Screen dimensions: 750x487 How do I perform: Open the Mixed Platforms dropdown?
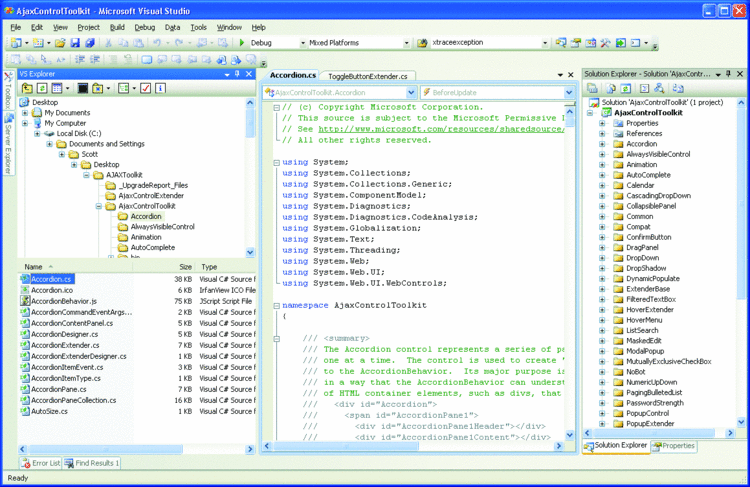(x=406, y=43)
